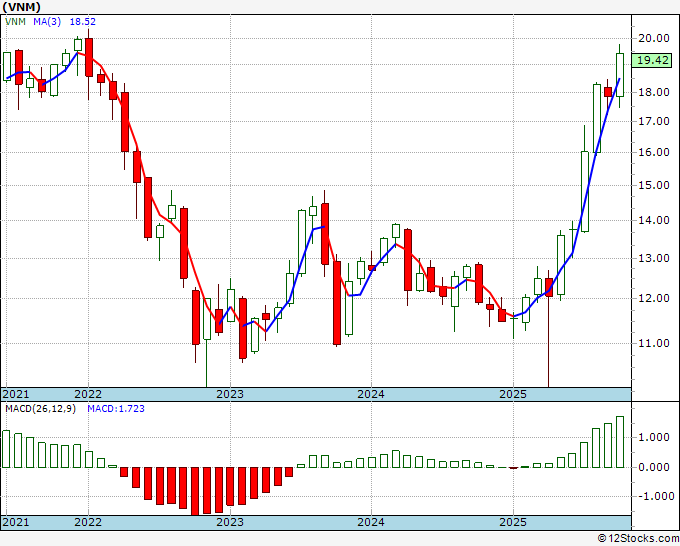The width and height of the screenshot is (680, 546).
Task: Click 2023 on the MACD timeline
Action: tap(230, 522)
